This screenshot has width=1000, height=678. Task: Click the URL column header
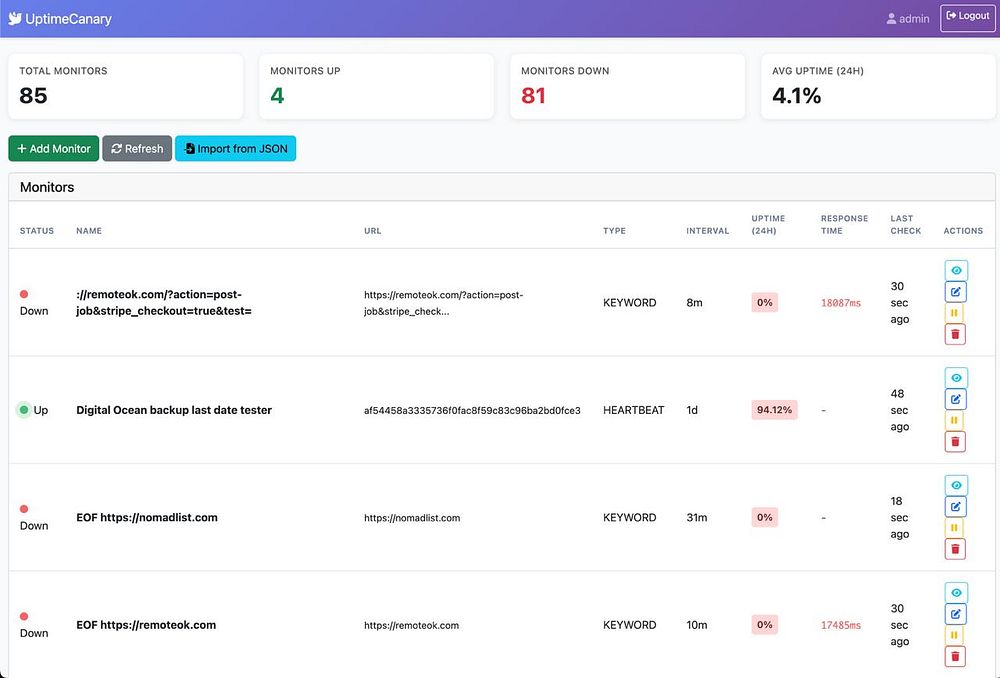(372, 231)
